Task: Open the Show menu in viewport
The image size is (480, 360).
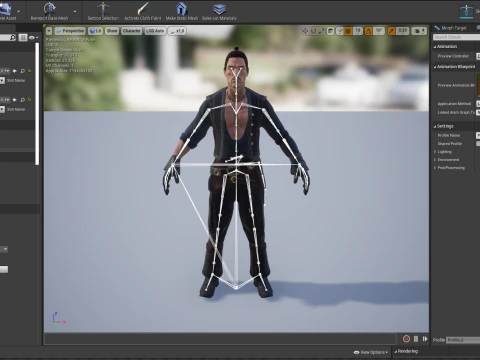Action: pyautogui.click(x=112, y=31)
